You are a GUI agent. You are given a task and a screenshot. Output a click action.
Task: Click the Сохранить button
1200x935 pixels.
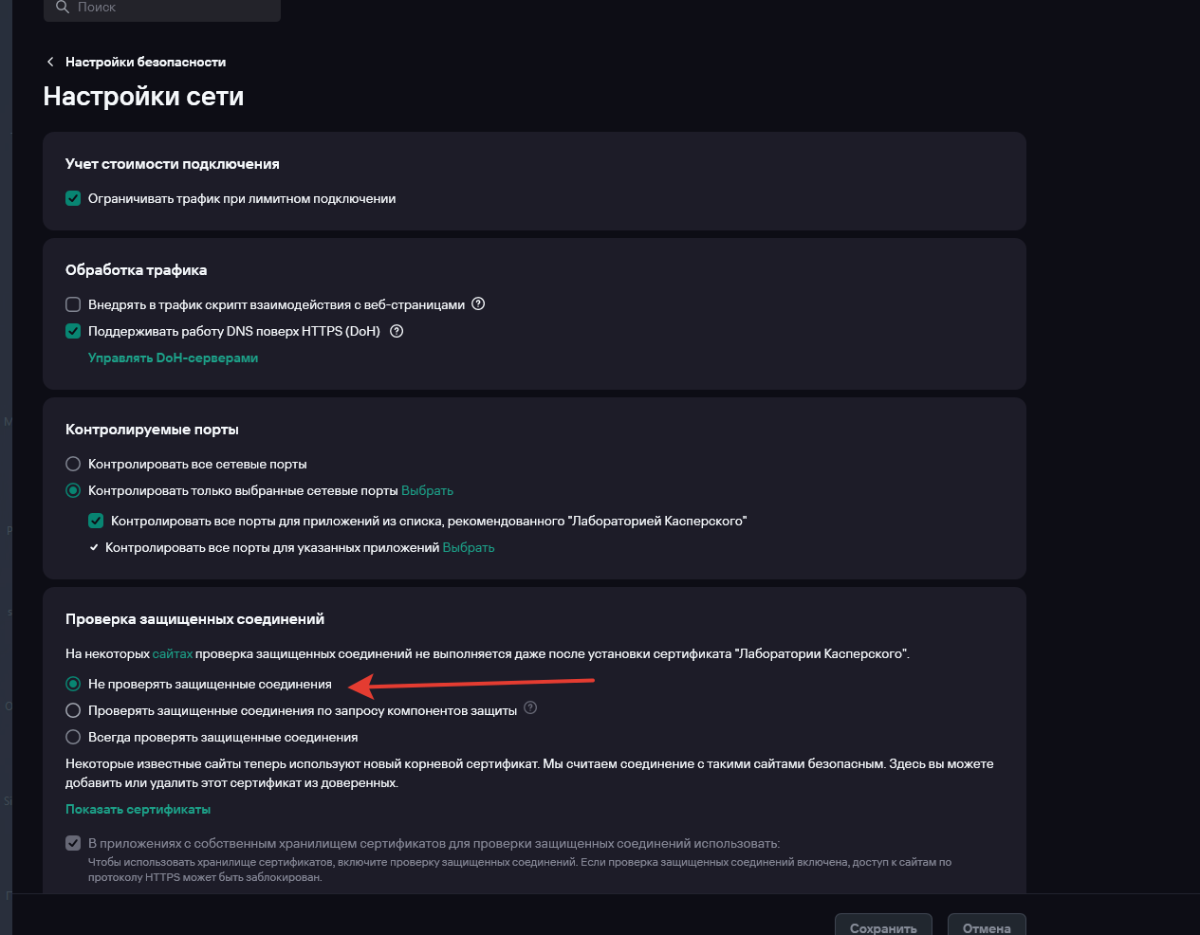[884, 927]
